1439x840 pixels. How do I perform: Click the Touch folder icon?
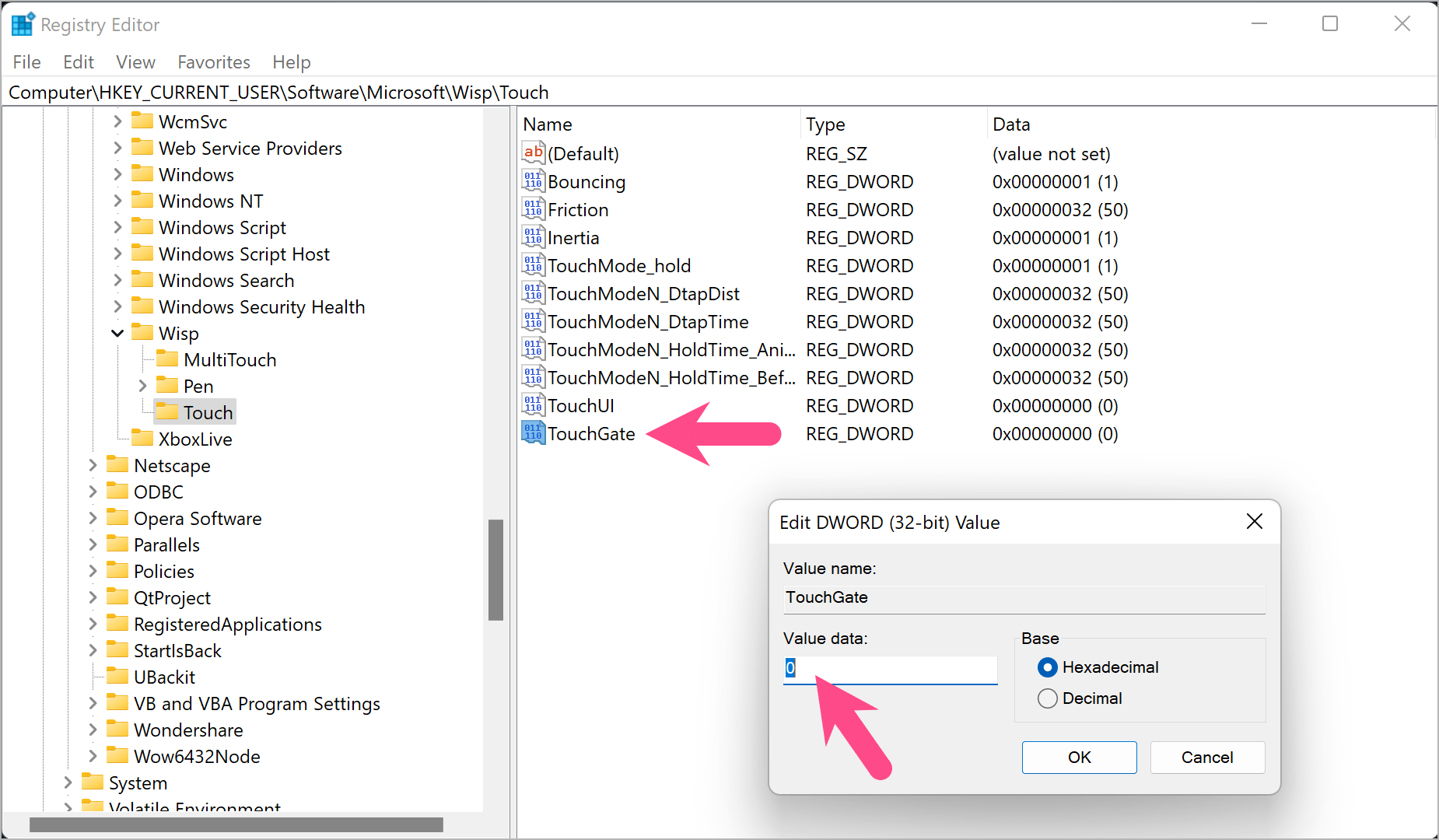(x=168, y=411)
